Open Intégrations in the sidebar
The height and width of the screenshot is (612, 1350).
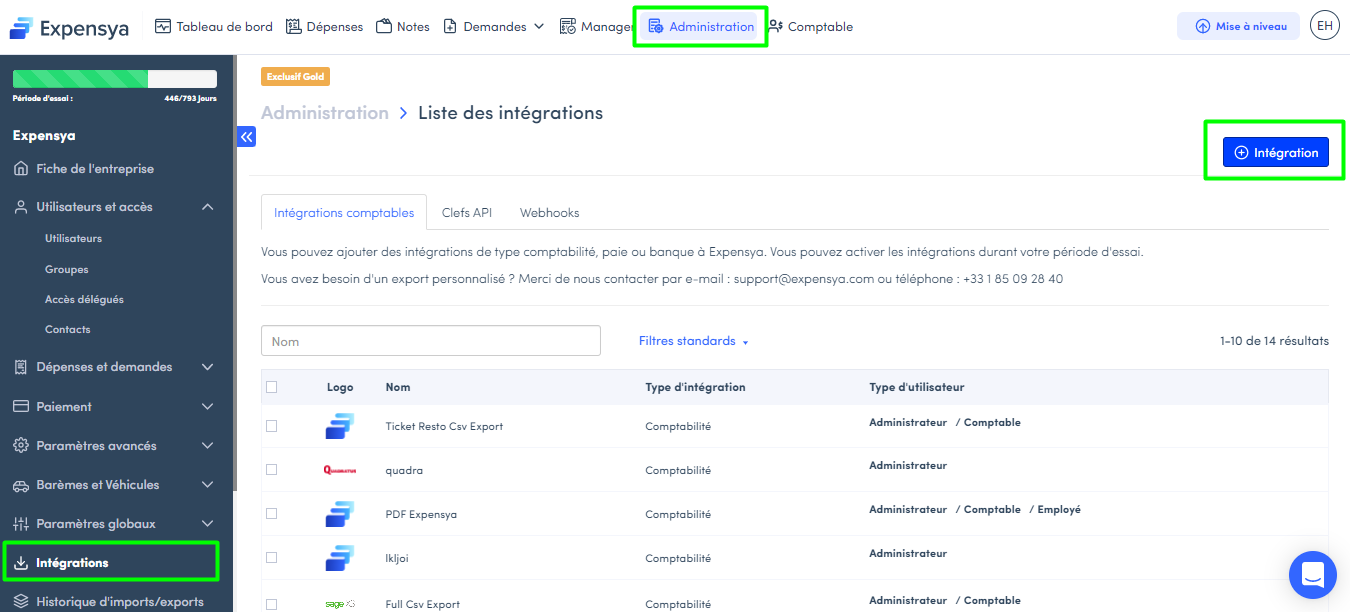tap(111, 563)
